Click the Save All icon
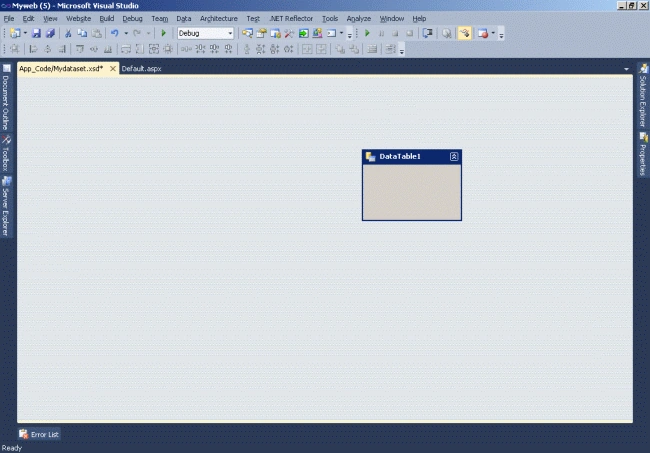 pos(50,33)
